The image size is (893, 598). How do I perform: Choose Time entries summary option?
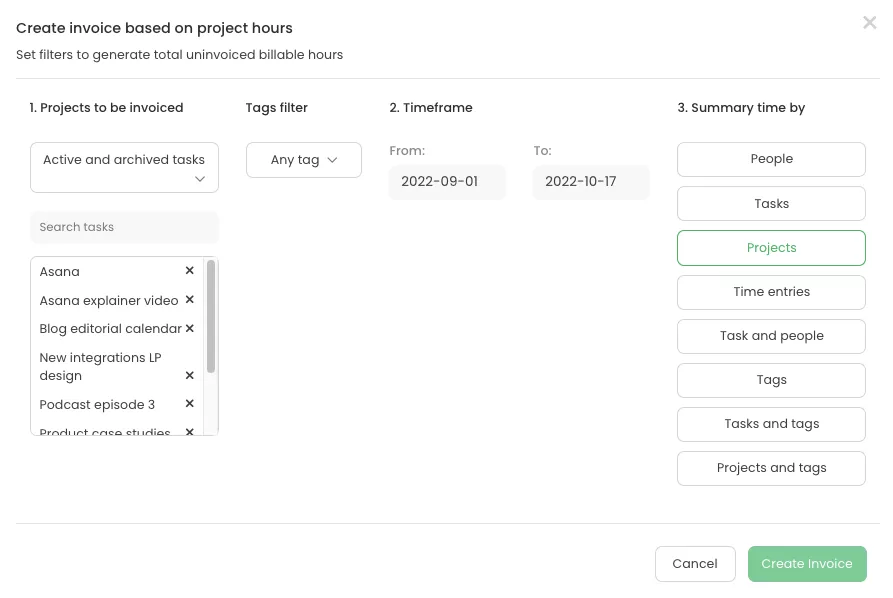(x=771, y=292)
